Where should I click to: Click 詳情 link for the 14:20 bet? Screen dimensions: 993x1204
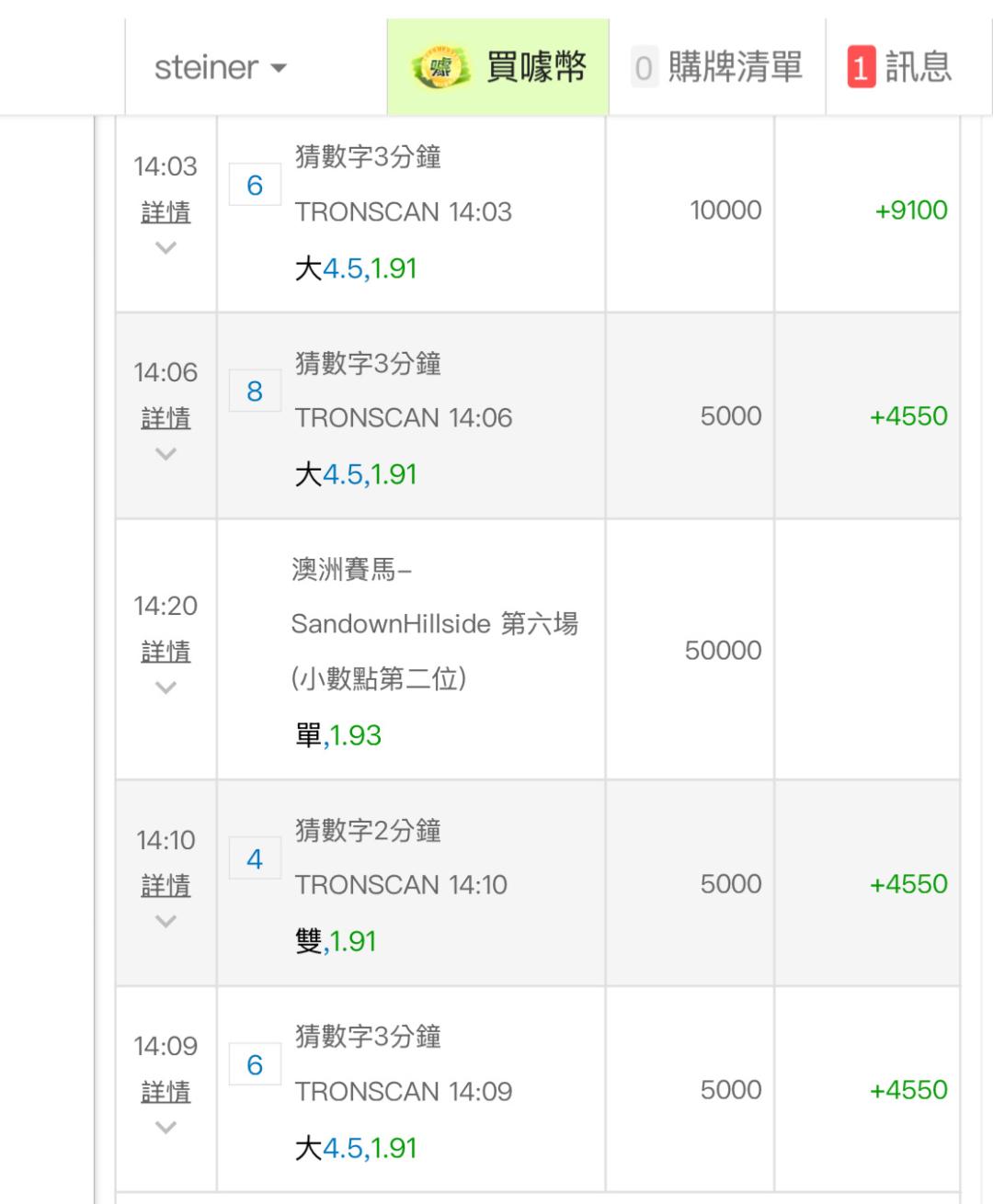165,652
